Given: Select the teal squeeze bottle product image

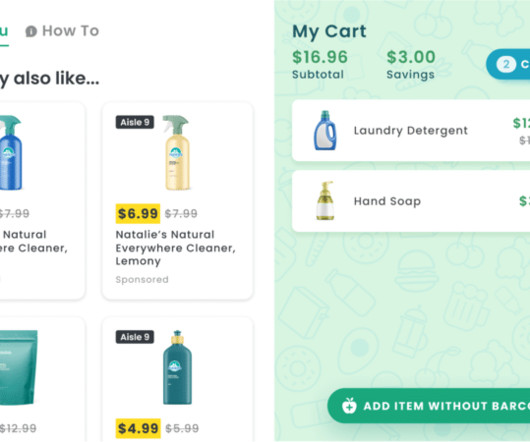Looking at the screenshot, I should (x=177, y=367).
